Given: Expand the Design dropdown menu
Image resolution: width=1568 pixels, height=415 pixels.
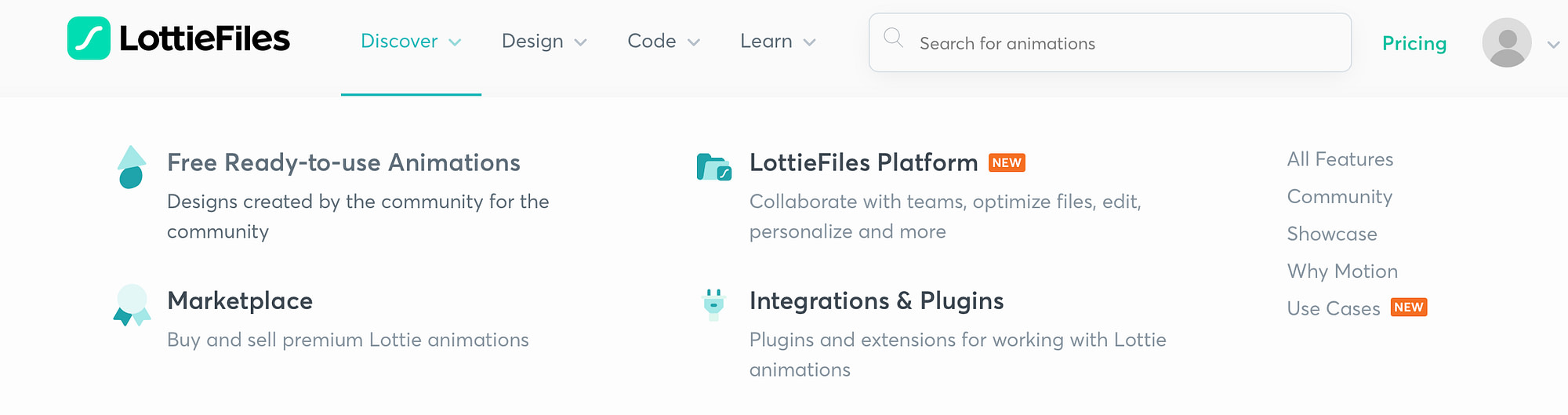Looking at the screenshot, I should click(x=544, y=42).
